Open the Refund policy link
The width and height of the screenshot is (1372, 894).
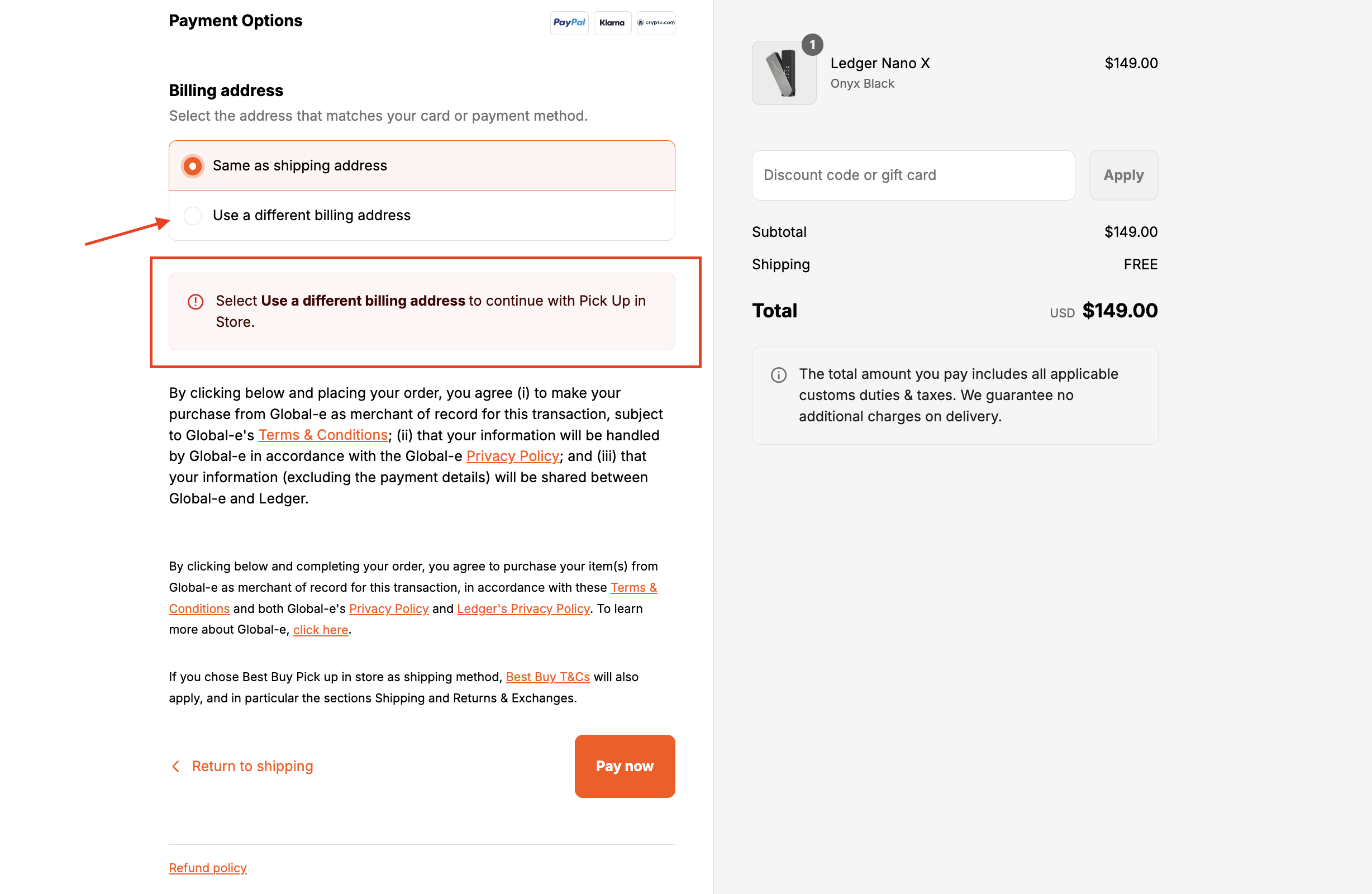point(207,868)
